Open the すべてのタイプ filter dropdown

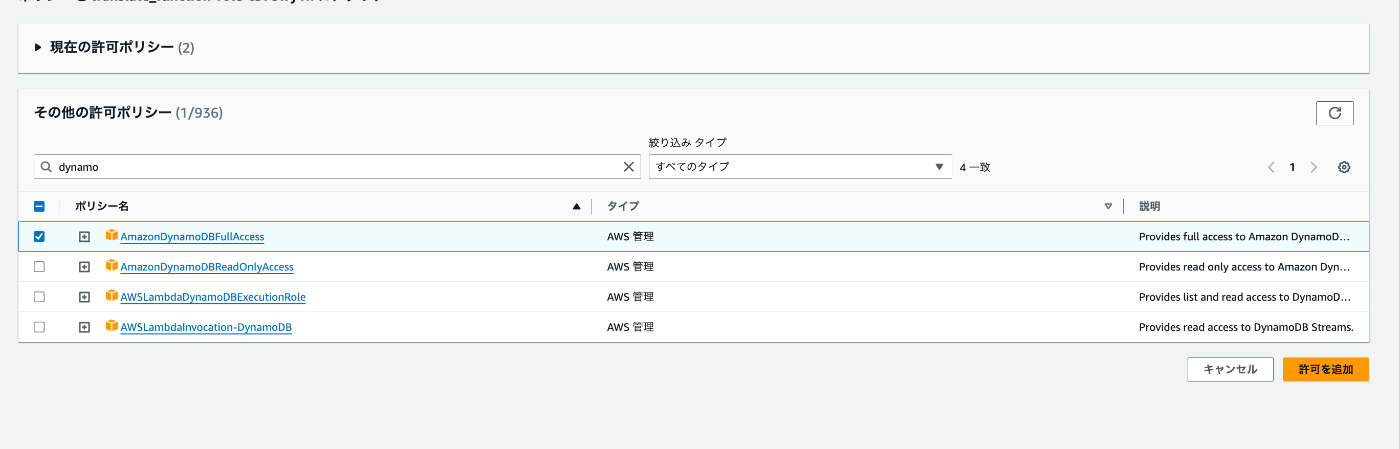(800, 167)
